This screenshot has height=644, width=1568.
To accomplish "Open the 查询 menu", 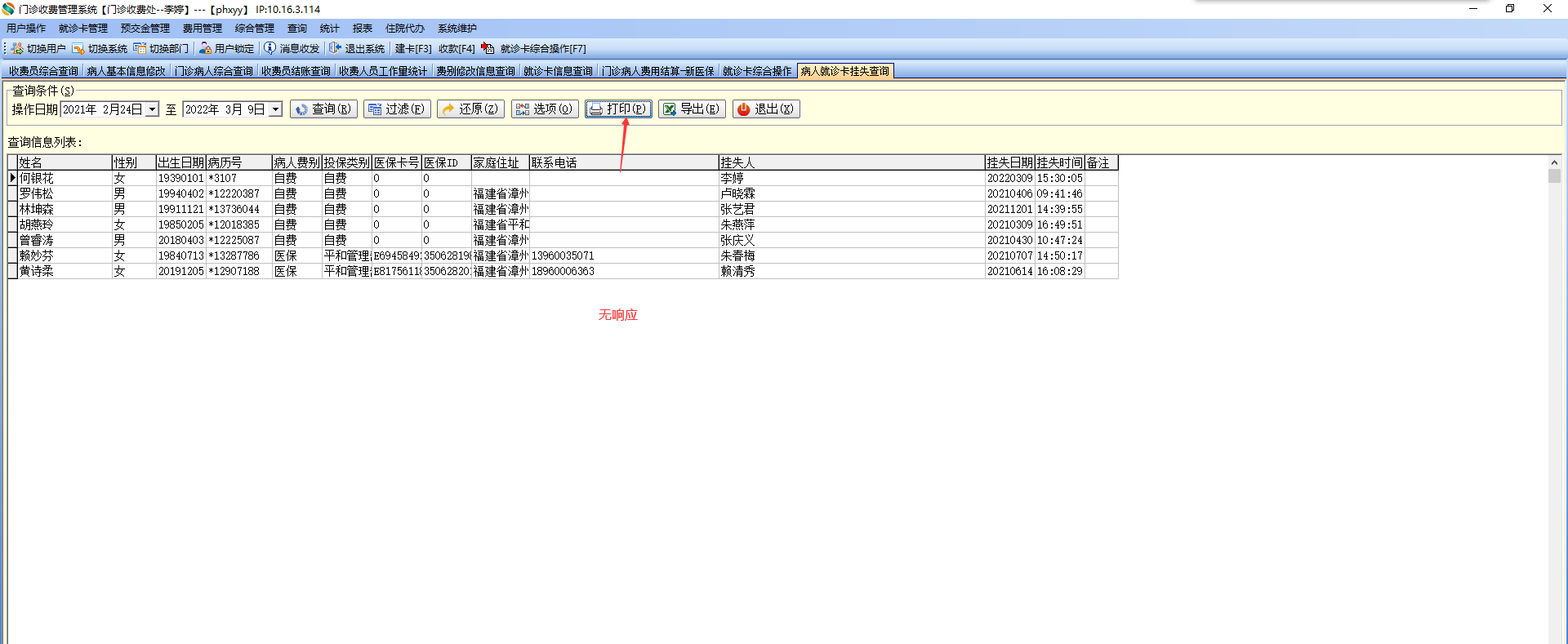I will (297, 29).
